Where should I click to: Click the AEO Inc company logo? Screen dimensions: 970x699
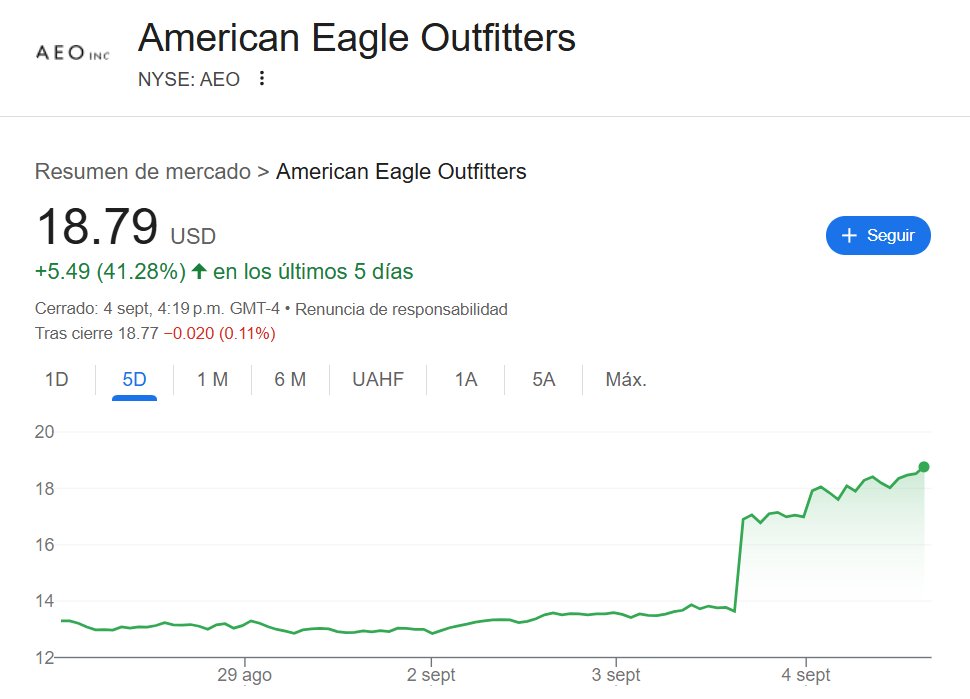pos(72,53)
